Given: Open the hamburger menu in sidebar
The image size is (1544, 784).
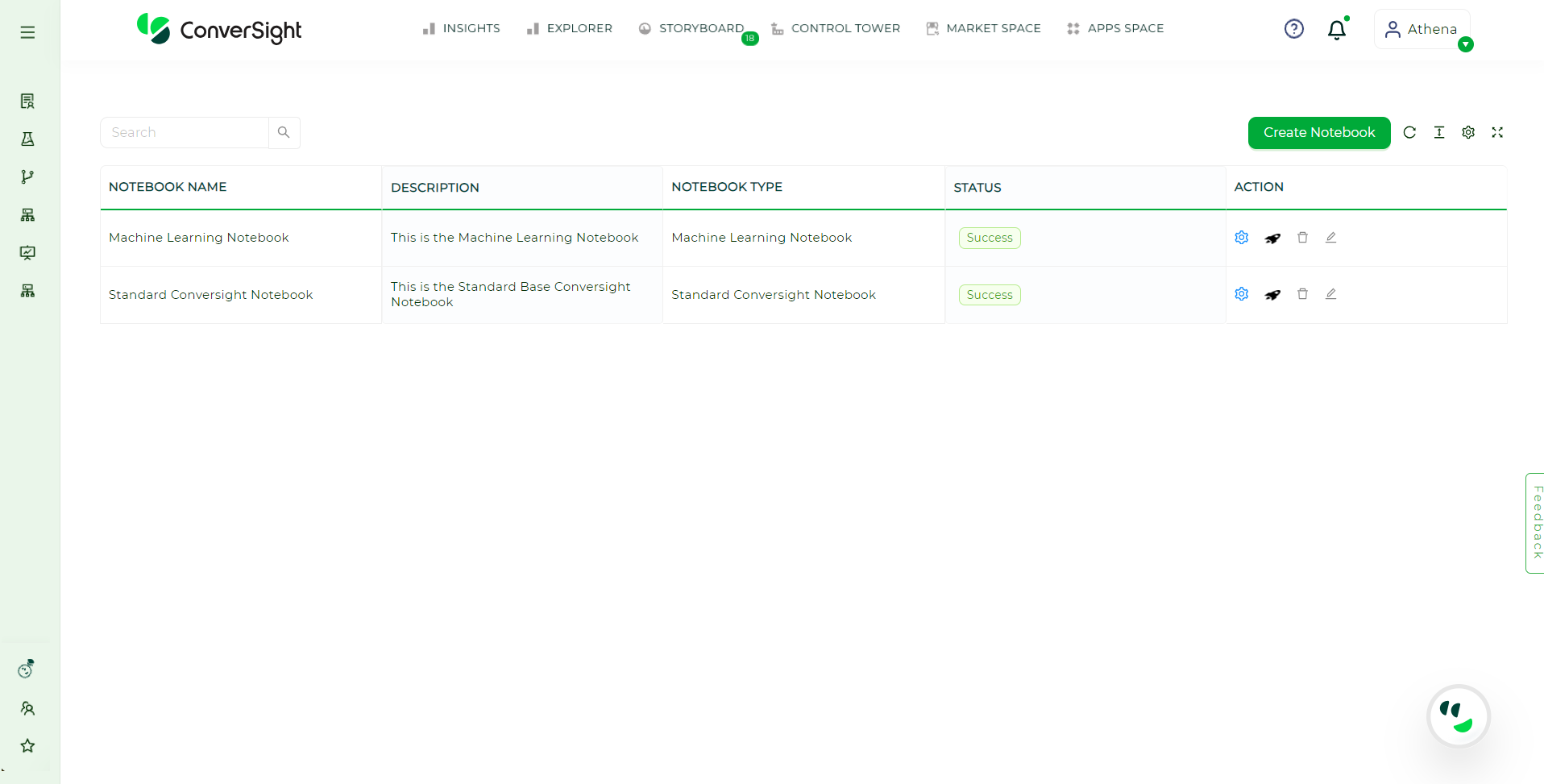Looking at the screenshot, I should [27, 32].
